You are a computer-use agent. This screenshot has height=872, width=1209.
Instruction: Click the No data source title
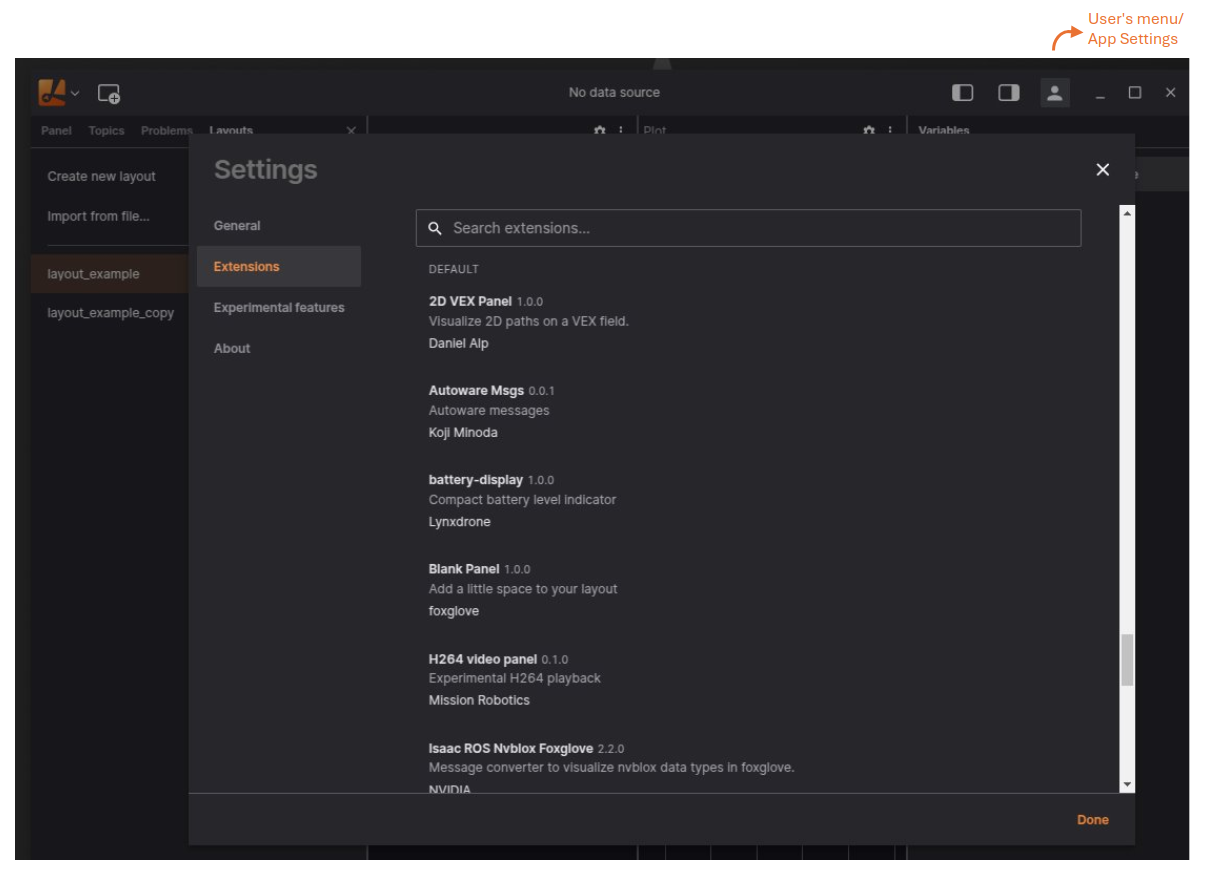[614, 93]
